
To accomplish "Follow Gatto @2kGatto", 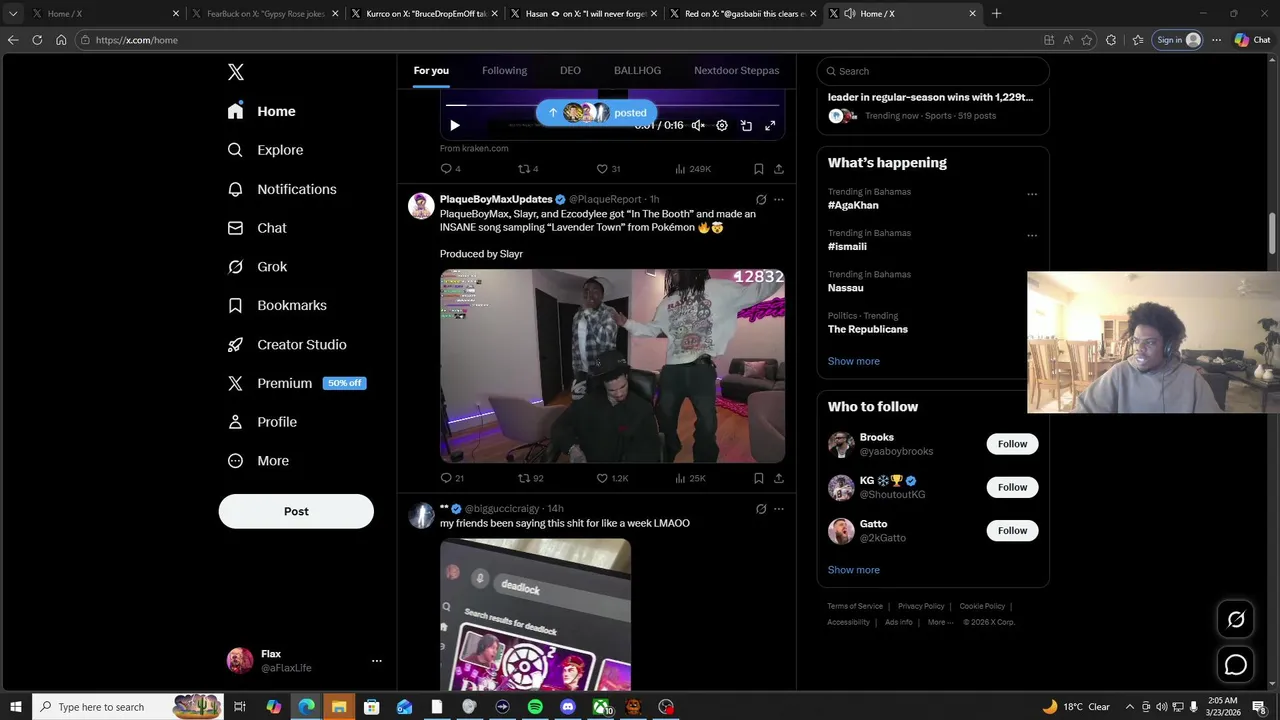I will tap(1012, 530).
